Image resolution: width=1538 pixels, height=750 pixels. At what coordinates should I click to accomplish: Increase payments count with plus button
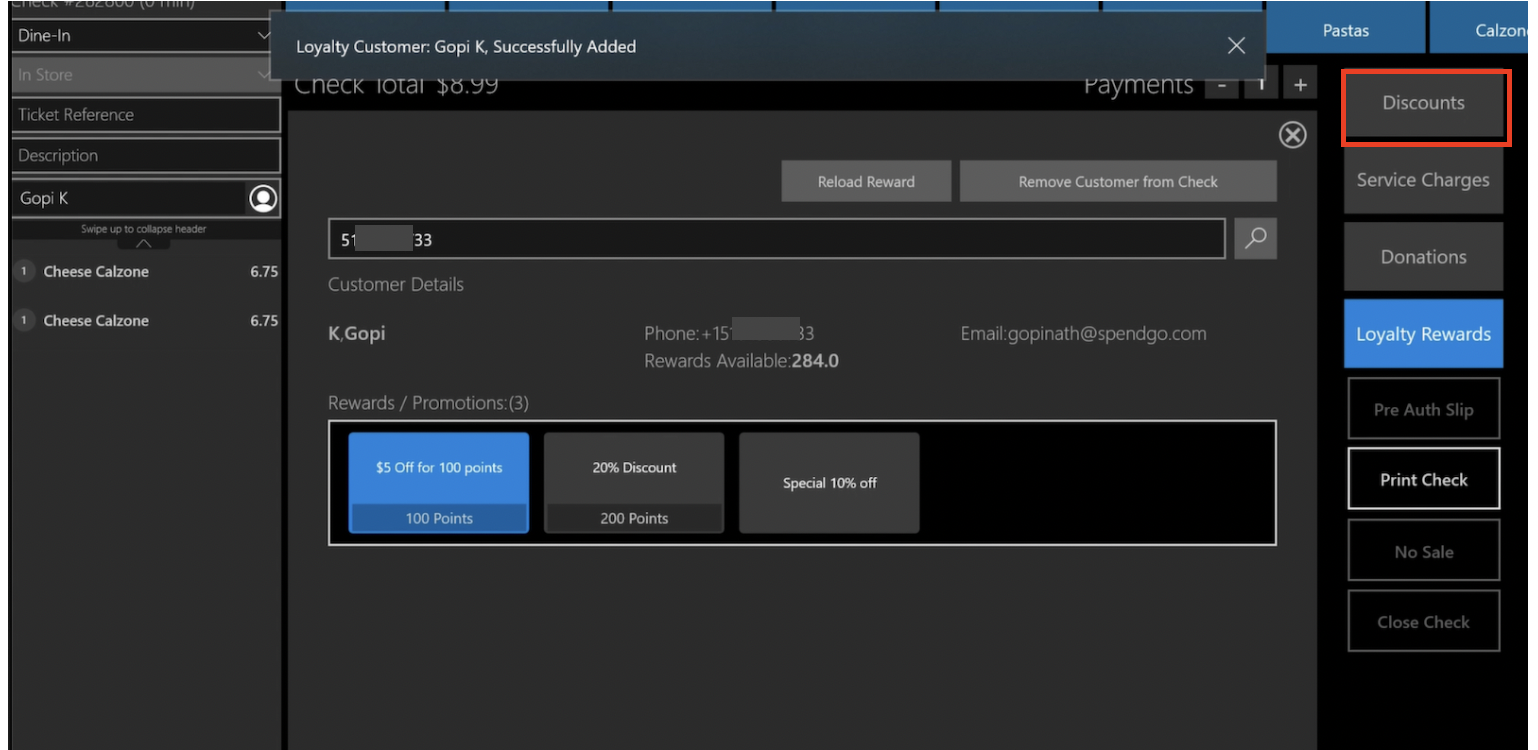coord(1300,86)
